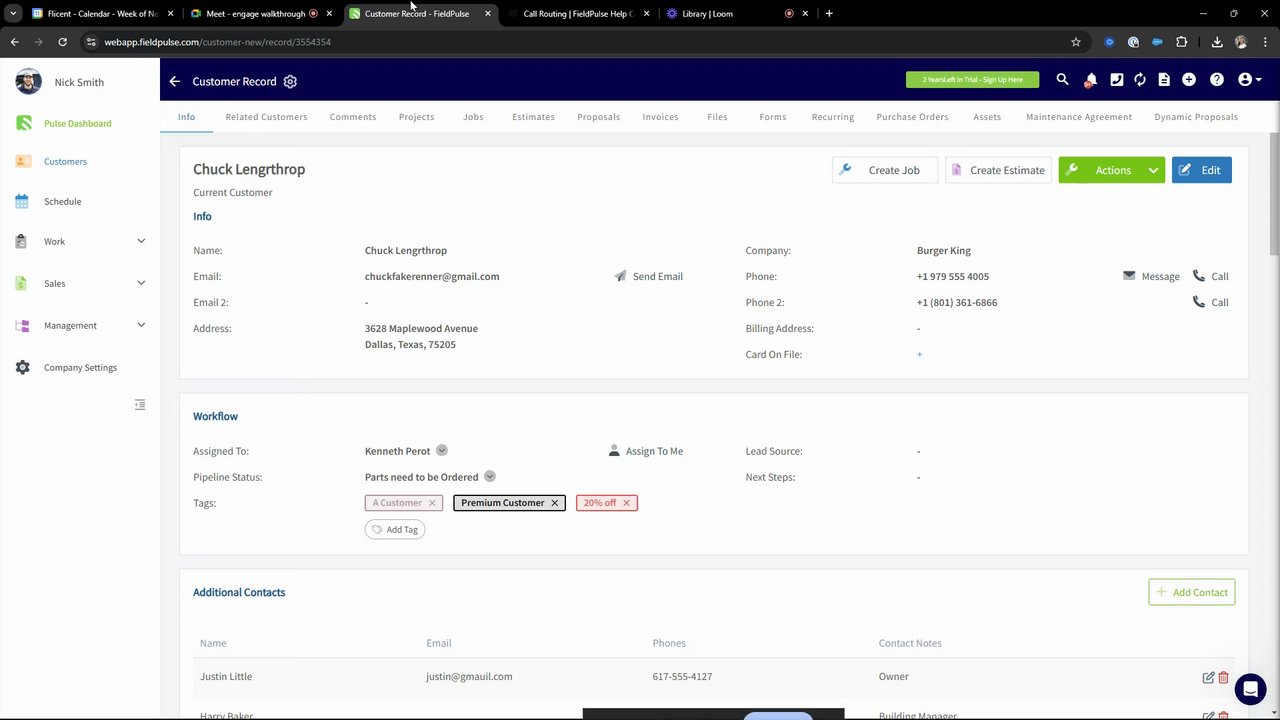Click the Add Tag button

395,530
